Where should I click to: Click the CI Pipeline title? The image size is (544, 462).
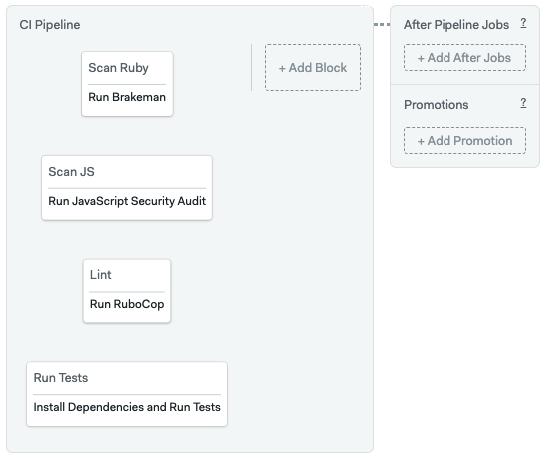[x=50, y=25]
